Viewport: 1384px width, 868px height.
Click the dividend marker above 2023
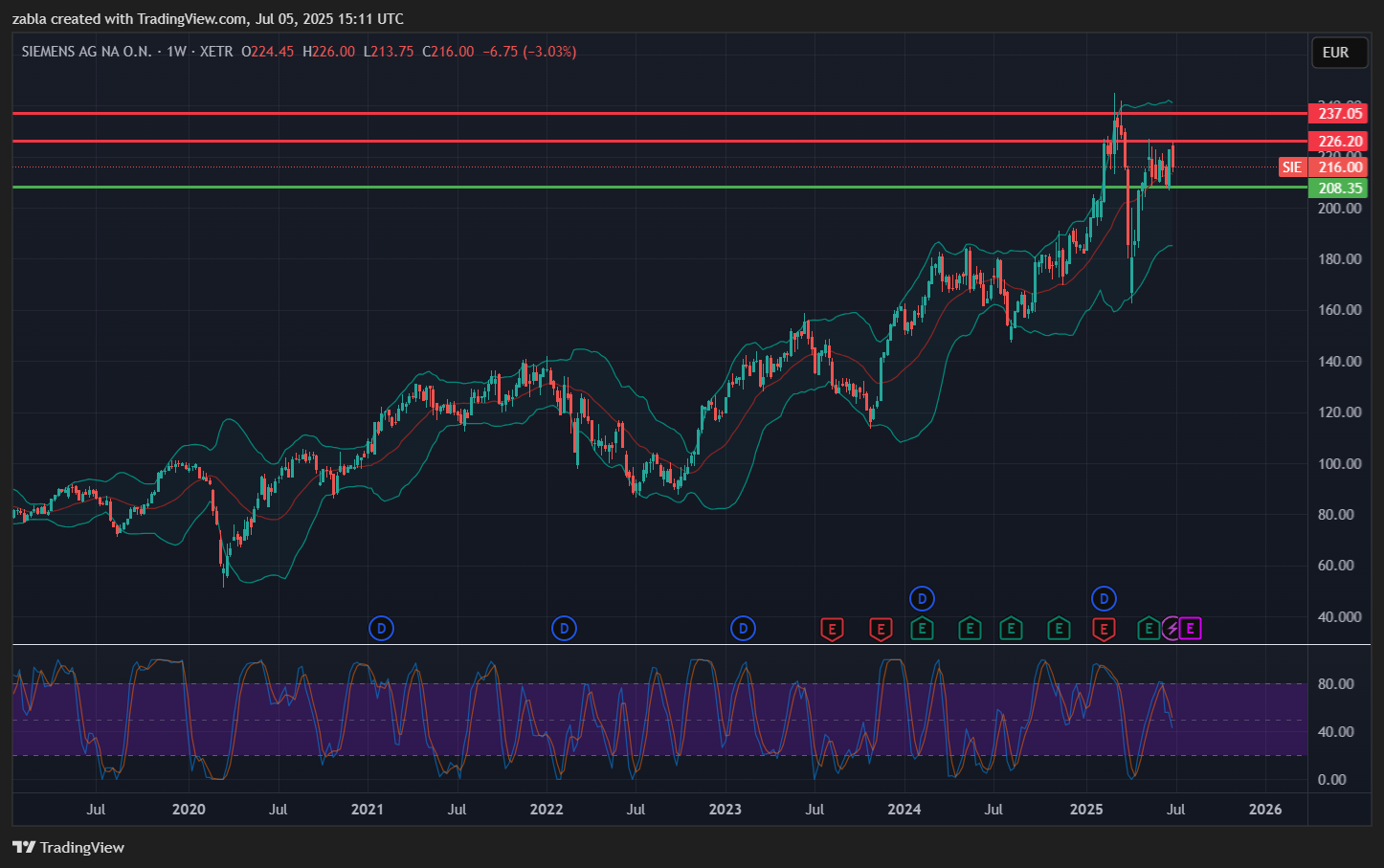click(x=743, y=629)
